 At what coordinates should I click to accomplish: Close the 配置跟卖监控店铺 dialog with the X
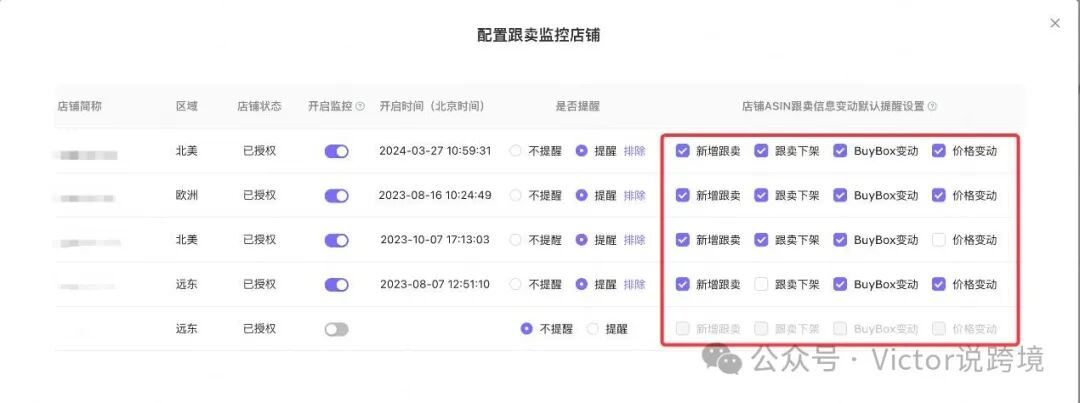click(x=1055, y=23)
